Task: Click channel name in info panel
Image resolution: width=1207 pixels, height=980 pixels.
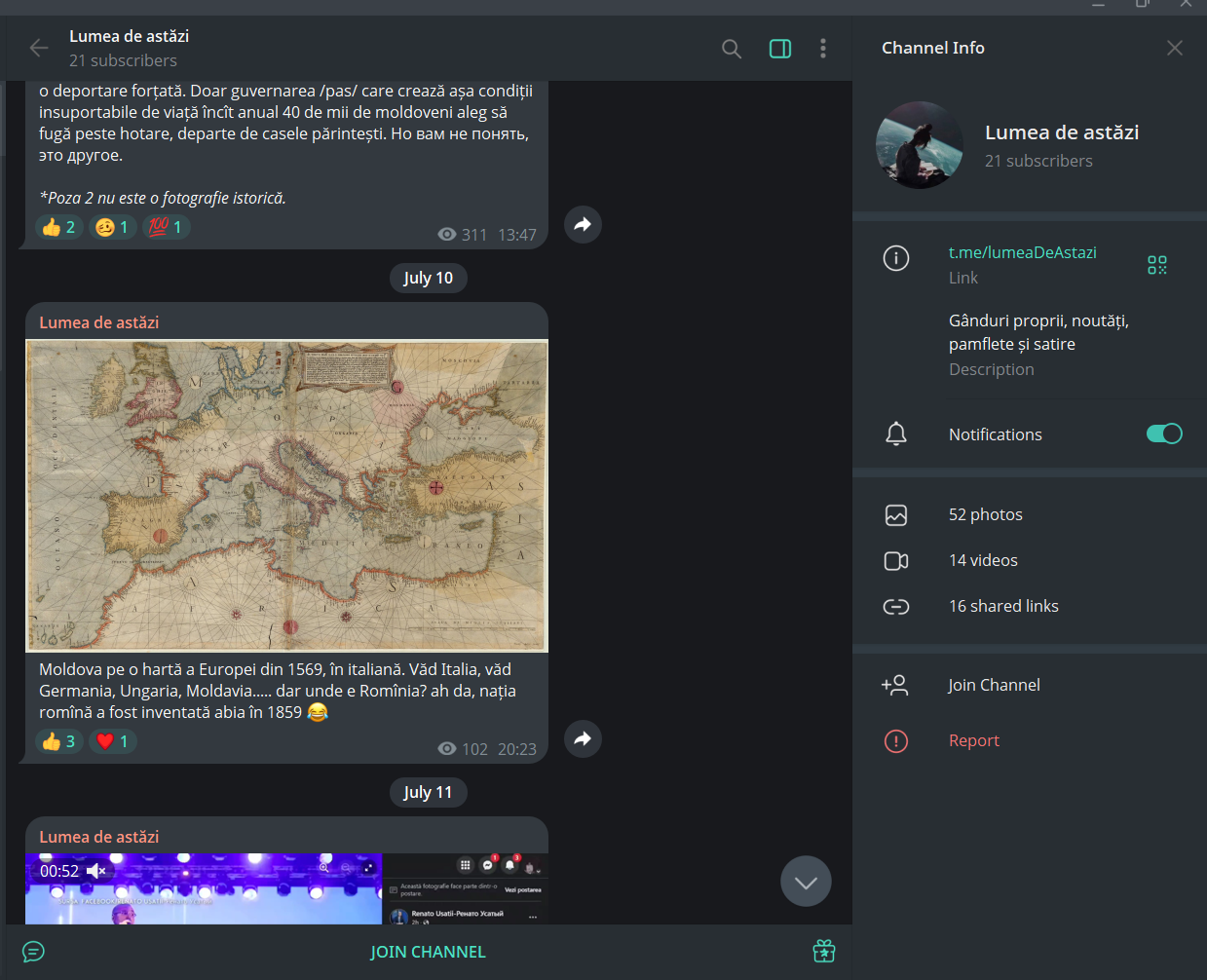Action: click(x=1062, y=132)
